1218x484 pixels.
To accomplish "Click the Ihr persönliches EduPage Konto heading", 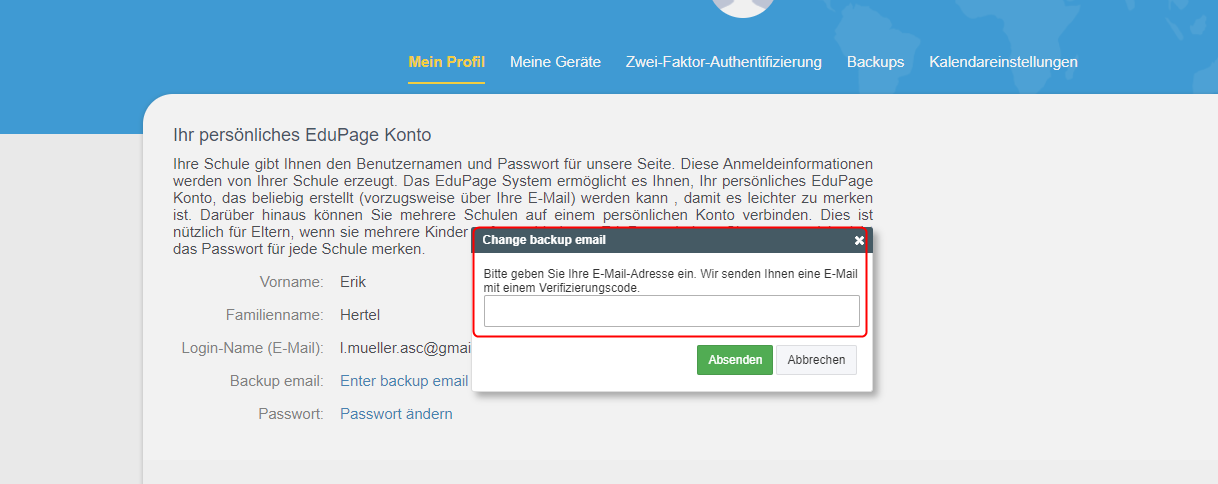I will click(x=302, y=135).
